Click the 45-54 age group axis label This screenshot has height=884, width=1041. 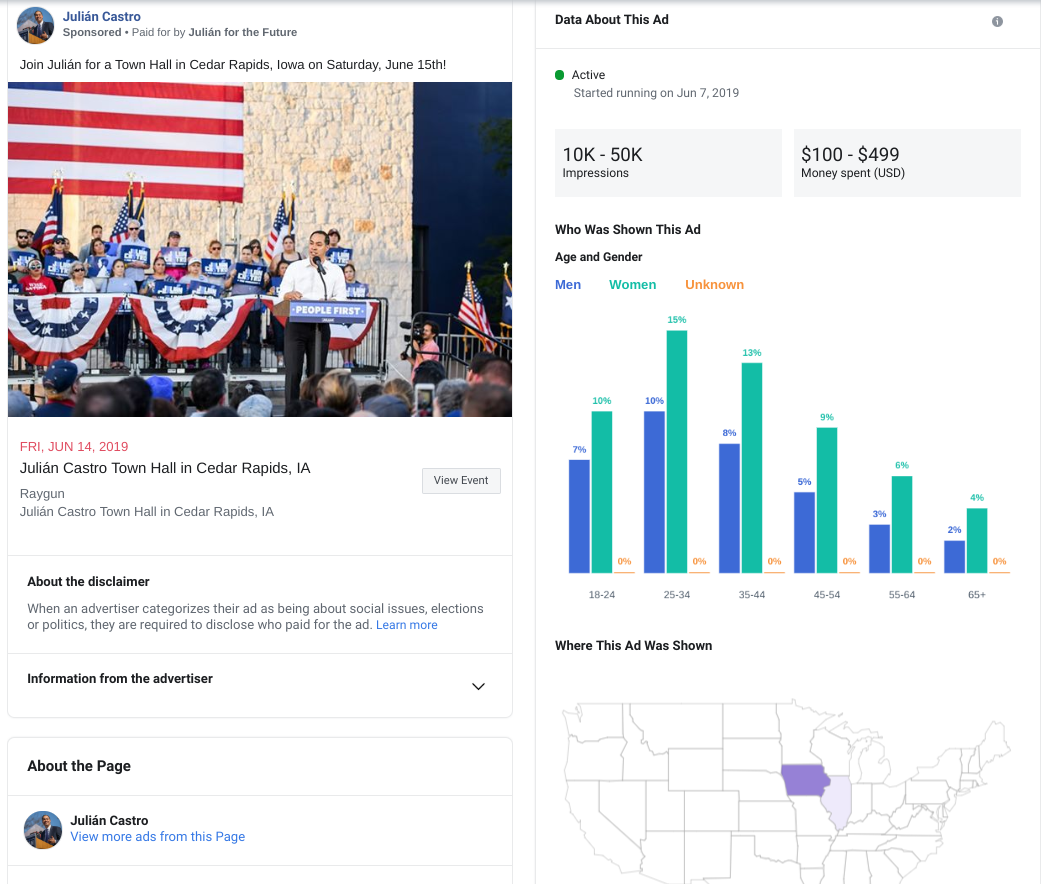point(827,595)
